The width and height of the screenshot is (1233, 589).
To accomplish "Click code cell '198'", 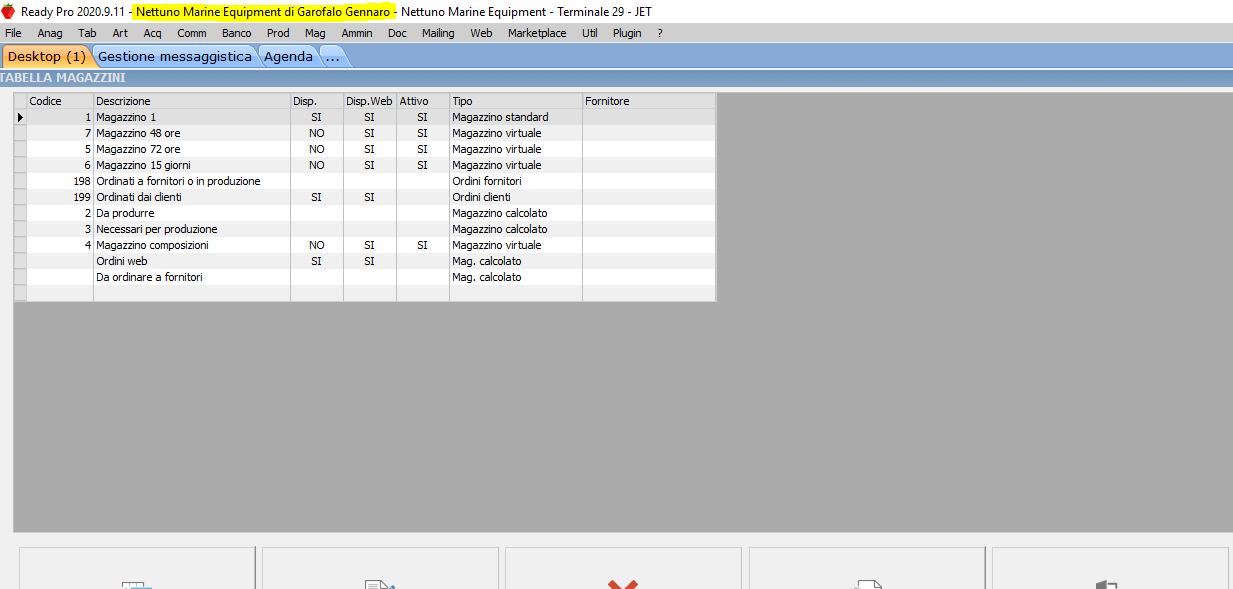I will tap(60, 181).
